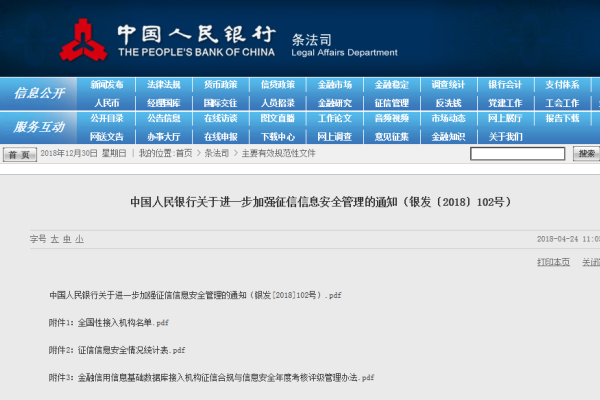Download the 银发[2018]102号 notice pdf
600x400 pixels.
195,295
